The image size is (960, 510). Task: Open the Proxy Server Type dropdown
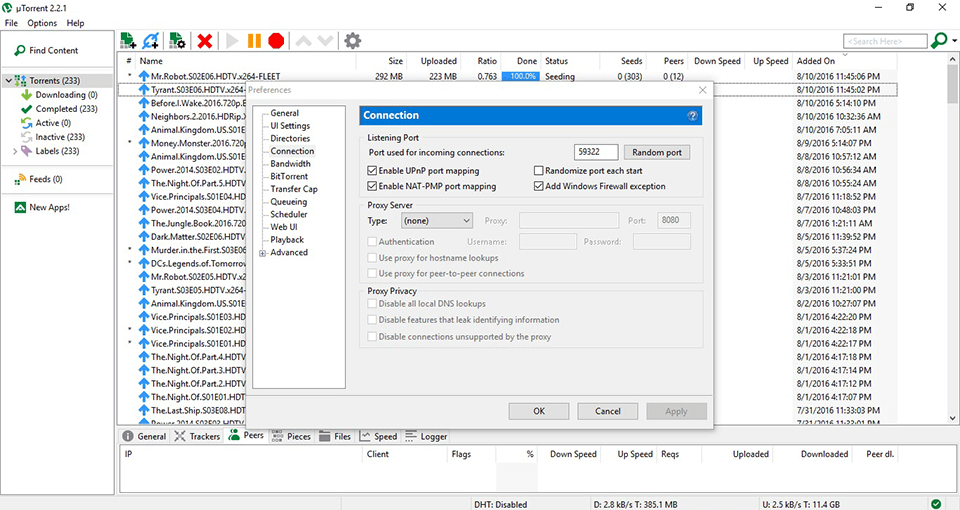click(x=437, y=220)
